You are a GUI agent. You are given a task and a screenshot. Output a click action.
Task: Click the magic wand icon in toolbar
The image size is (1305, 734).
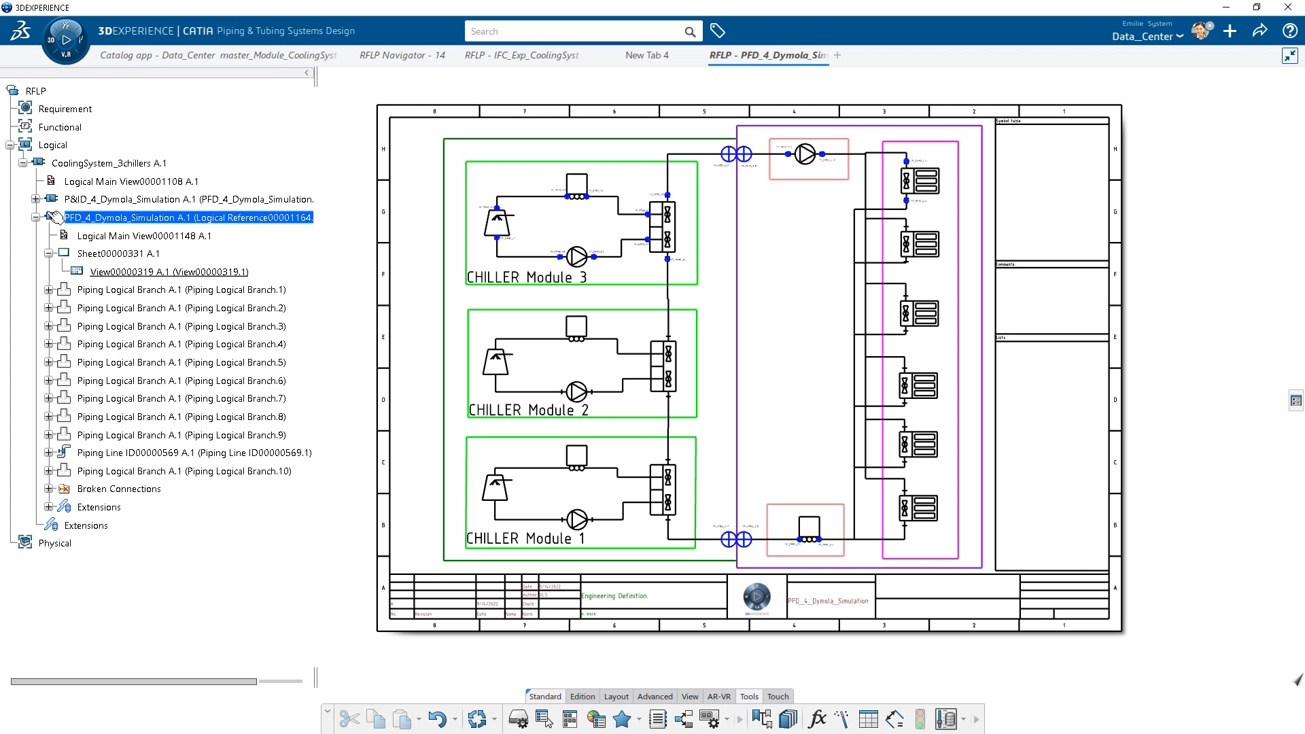tap(842, 719)
